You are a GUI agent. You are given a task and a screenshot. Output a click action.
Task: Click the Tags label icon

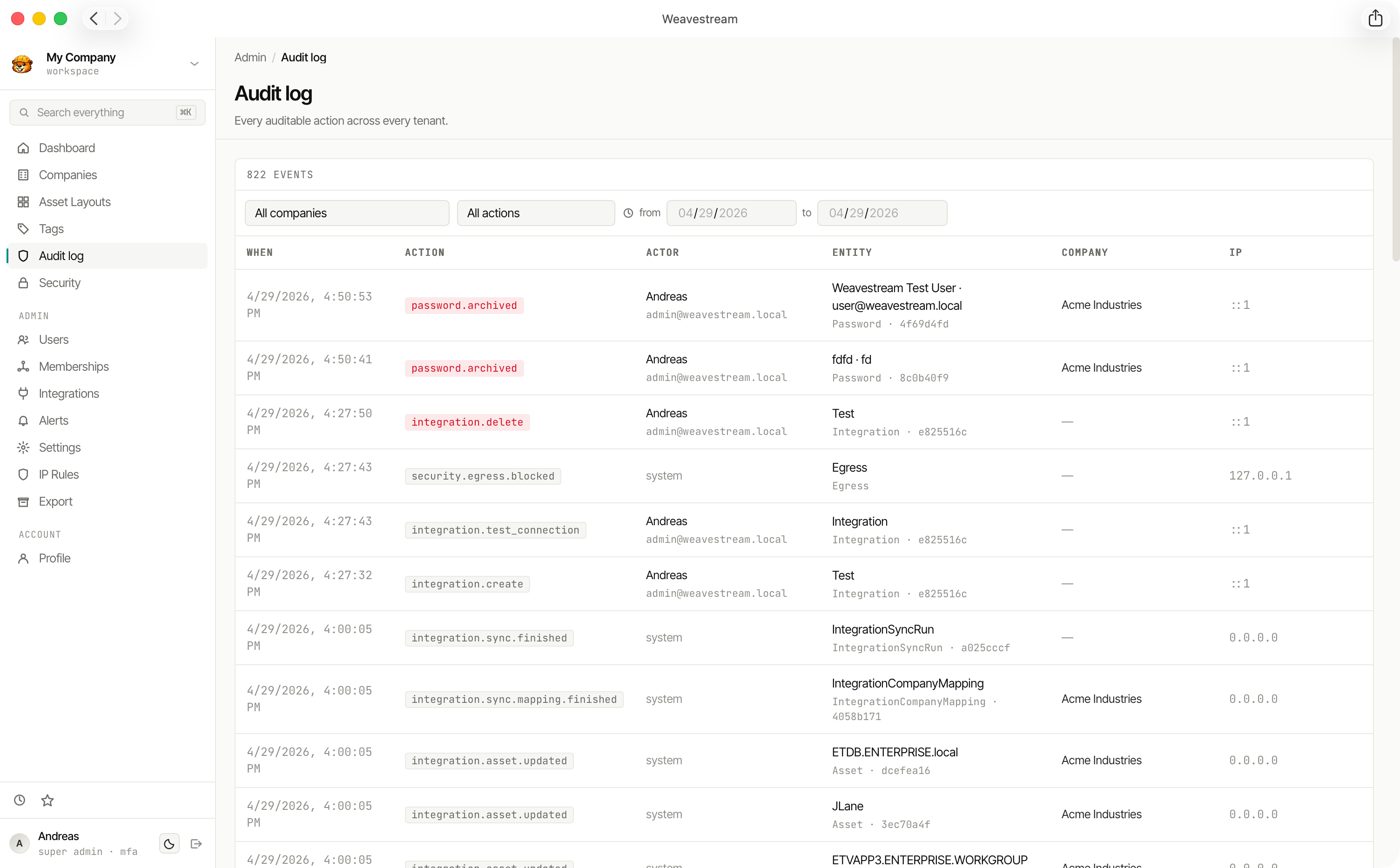pos(23,229)
